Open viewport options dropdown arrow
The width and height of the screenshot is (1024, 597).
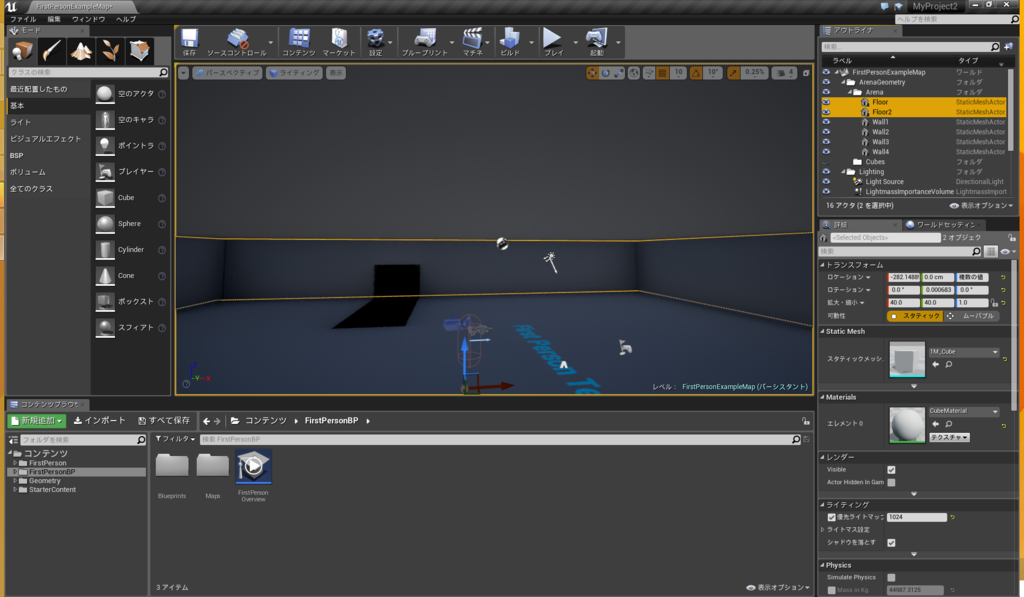point(184,73)
